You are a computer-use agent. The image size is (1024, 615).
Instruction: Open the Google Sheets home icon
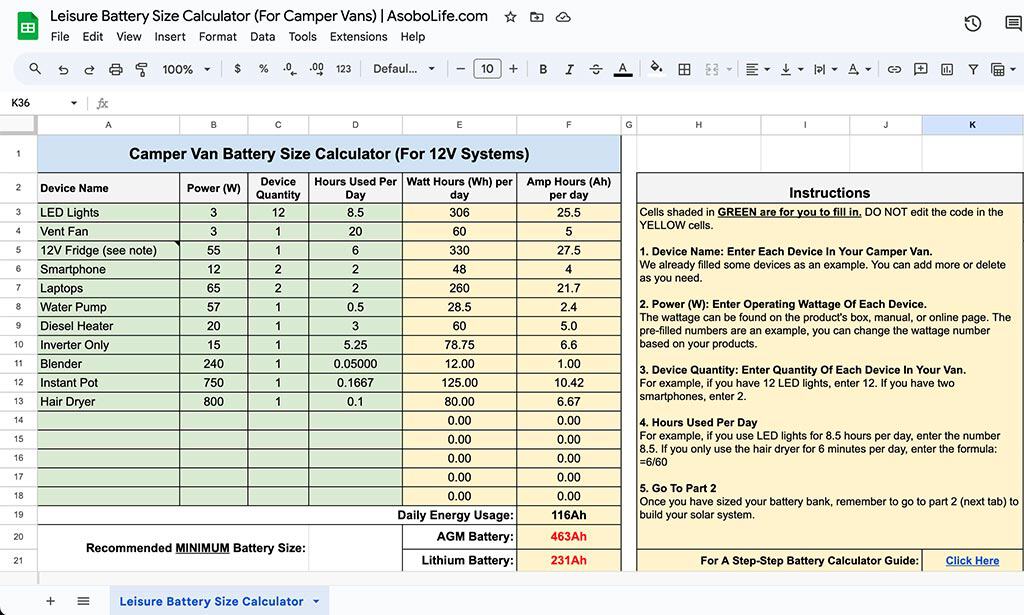click(x=27, y=26)
